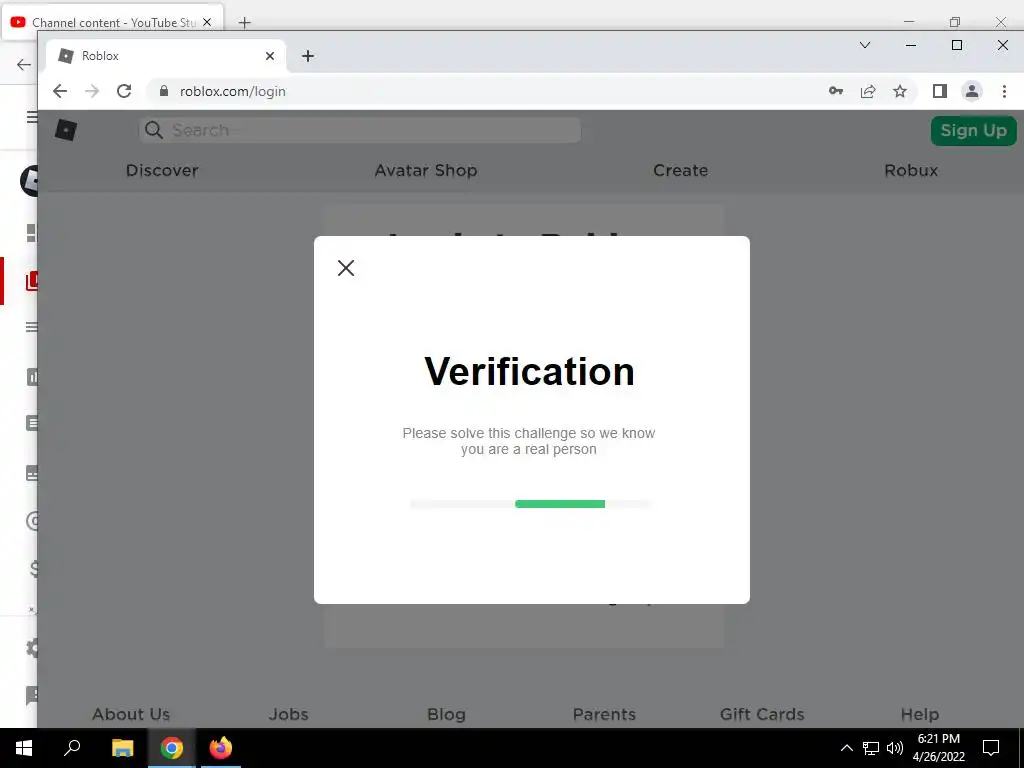The height and width of the screenshot is (768, 1024).
Task: Open the Jobs footer link
Action: (x=288, y=714)
